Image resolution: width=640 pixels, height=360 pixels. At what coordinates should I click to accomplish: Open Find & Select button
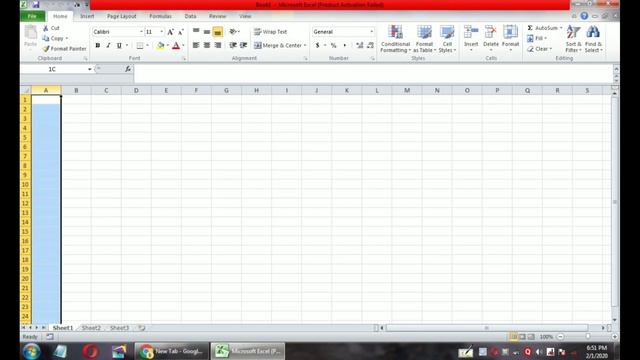[593, 39]
